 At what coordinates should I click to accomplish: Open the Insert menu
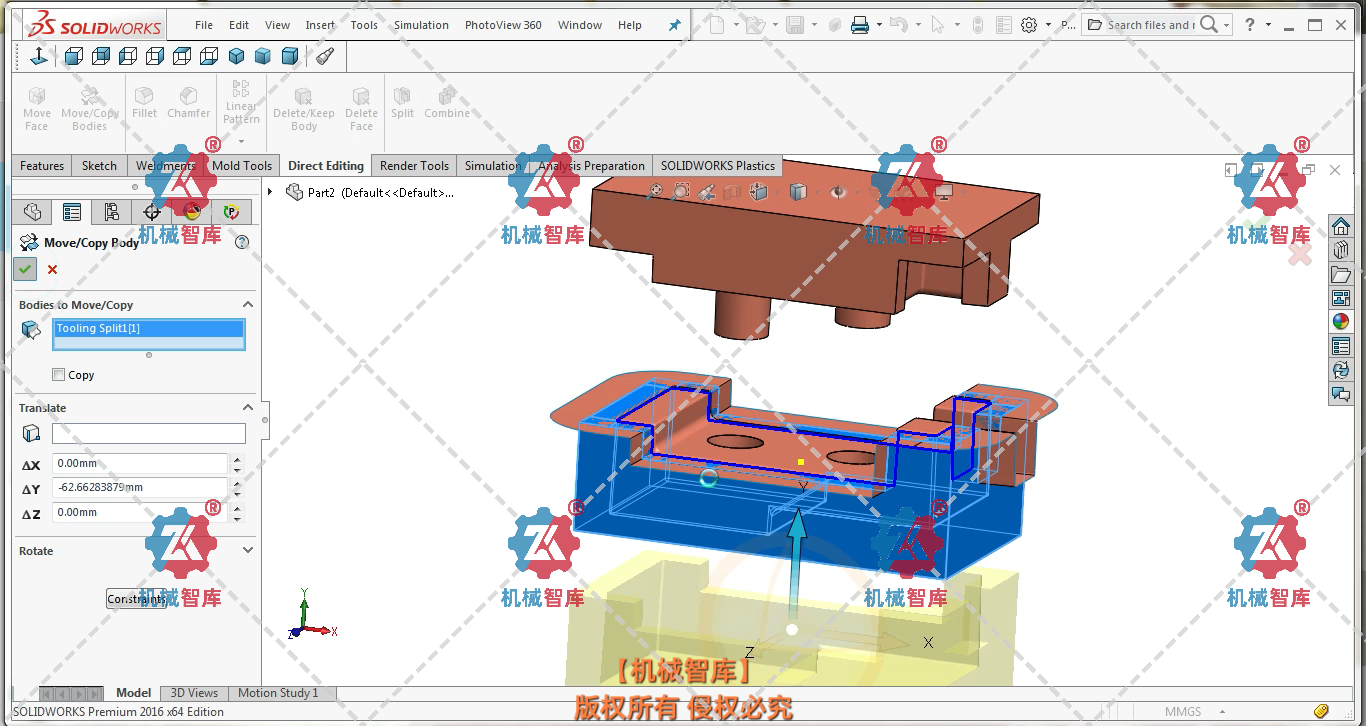(320, 25)
